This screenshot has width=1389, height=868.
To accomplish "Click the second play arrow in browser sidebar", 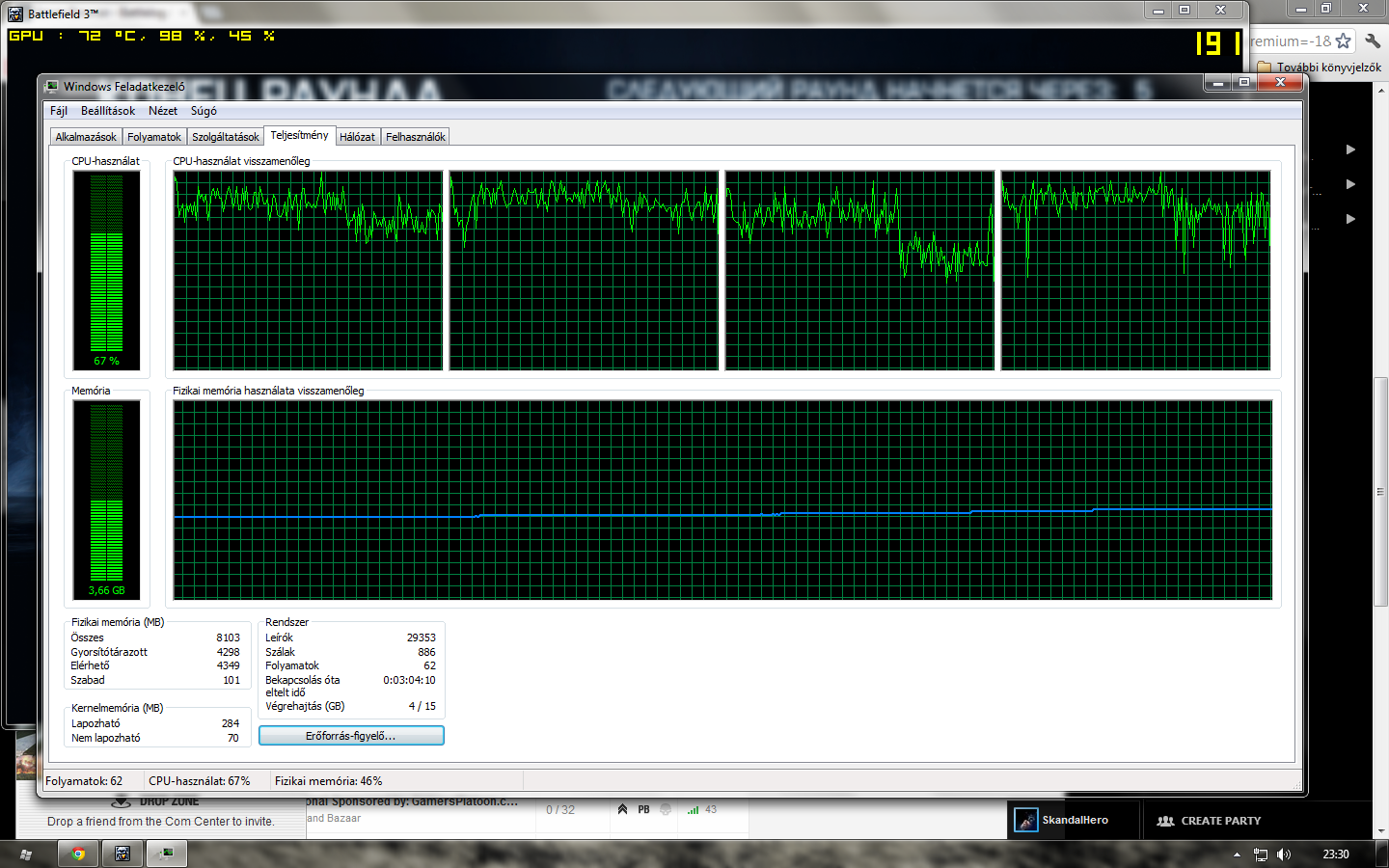I will 1350,184.
